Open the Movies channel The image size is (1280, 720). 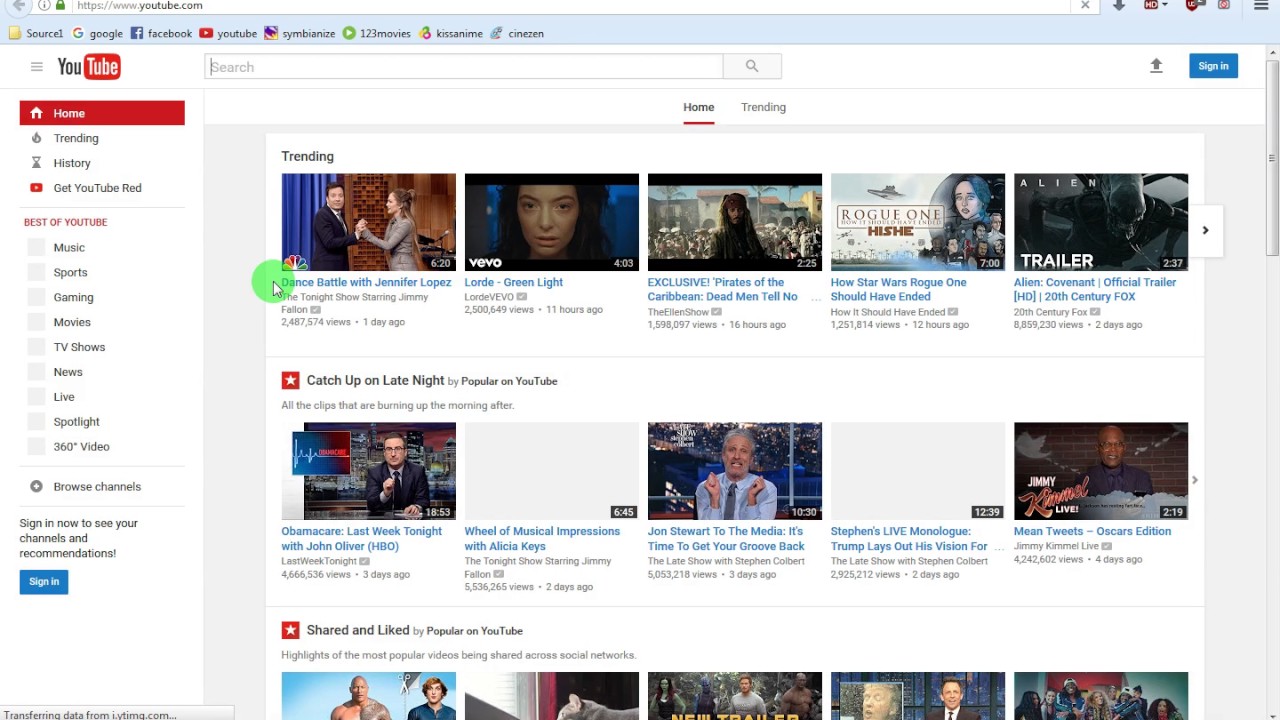[72, 322]
